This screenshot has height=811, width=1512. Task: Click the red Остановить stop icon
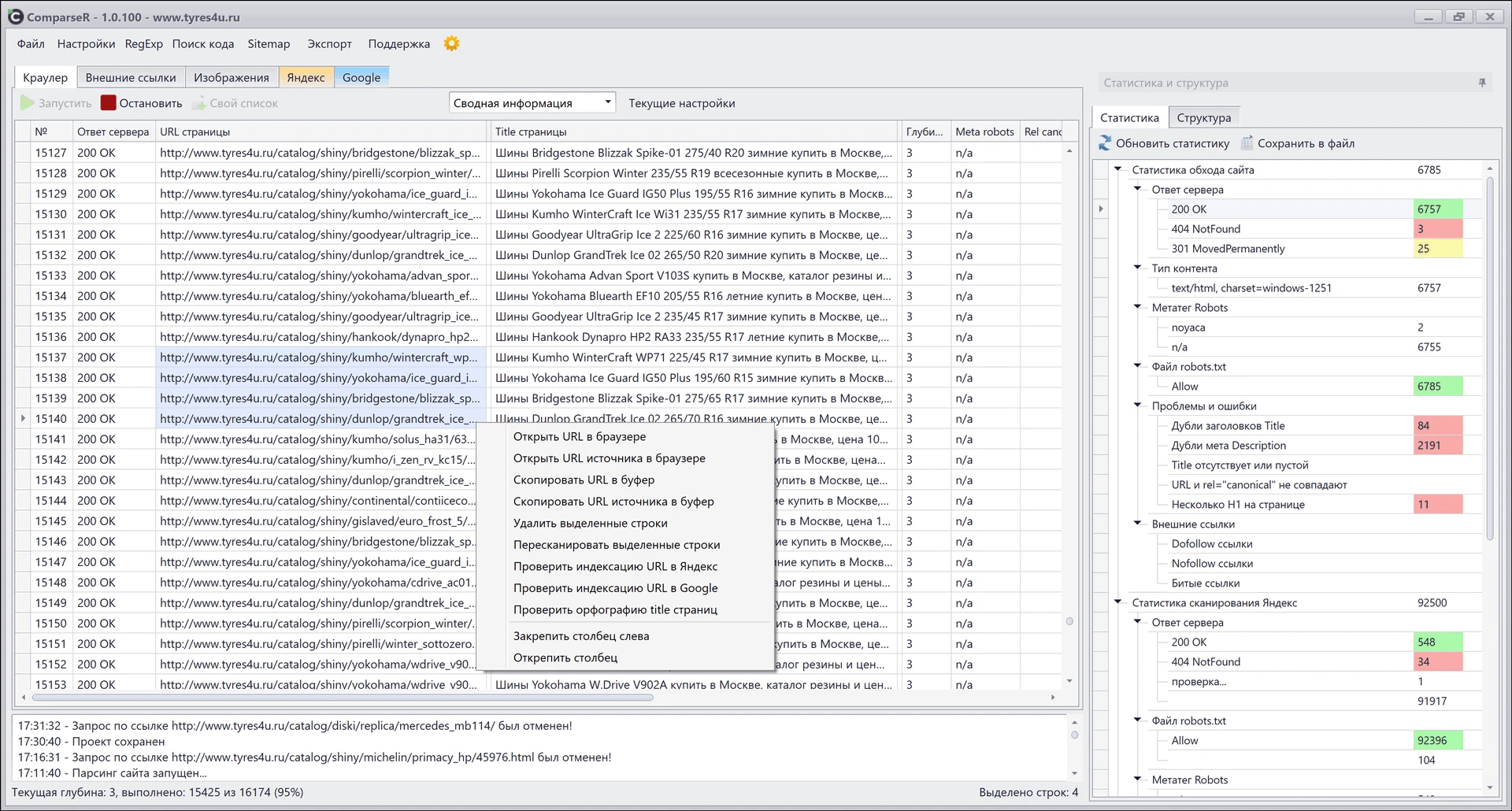(x=108, y=103)
